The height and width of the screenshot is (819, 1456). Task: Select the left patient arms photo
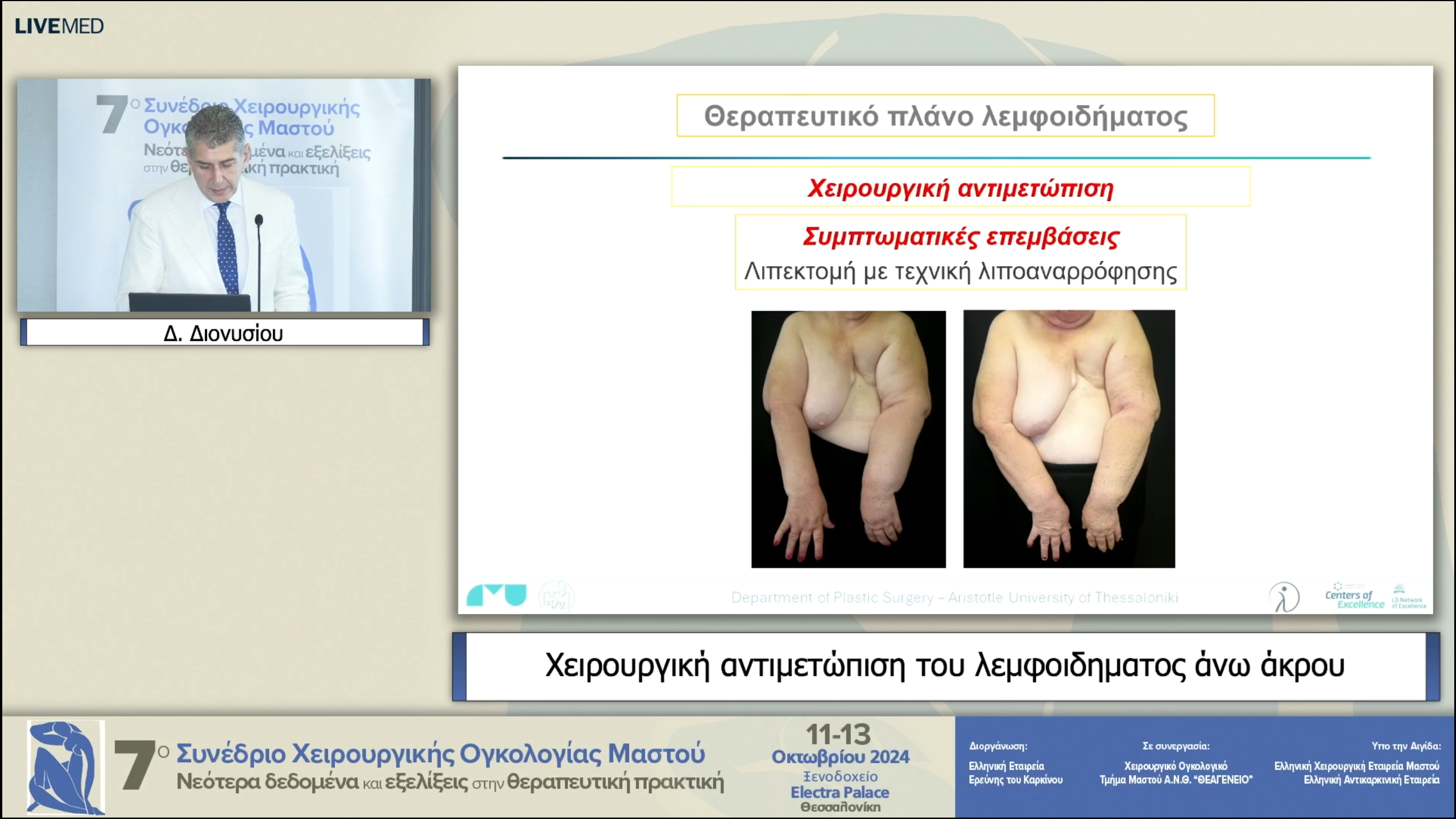coord(848,439)
